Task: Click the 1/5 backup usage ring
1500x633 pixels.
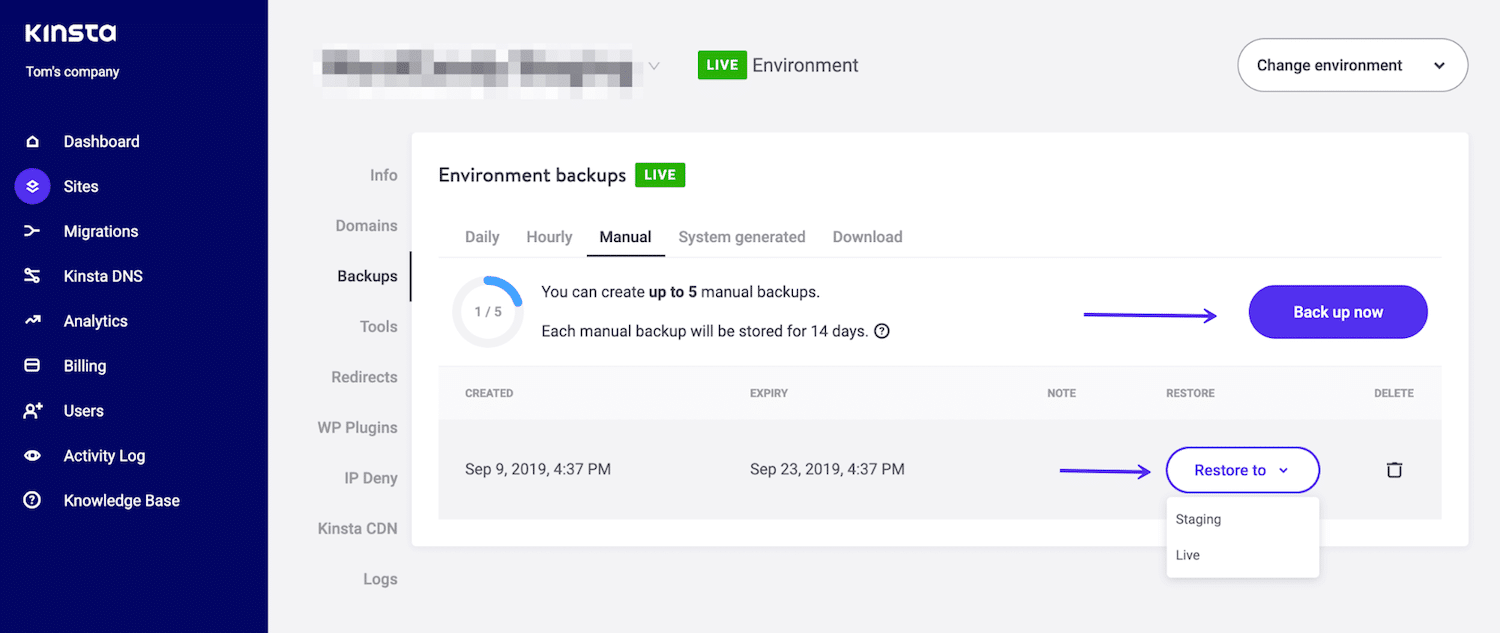Action: [x=488, y=311]
